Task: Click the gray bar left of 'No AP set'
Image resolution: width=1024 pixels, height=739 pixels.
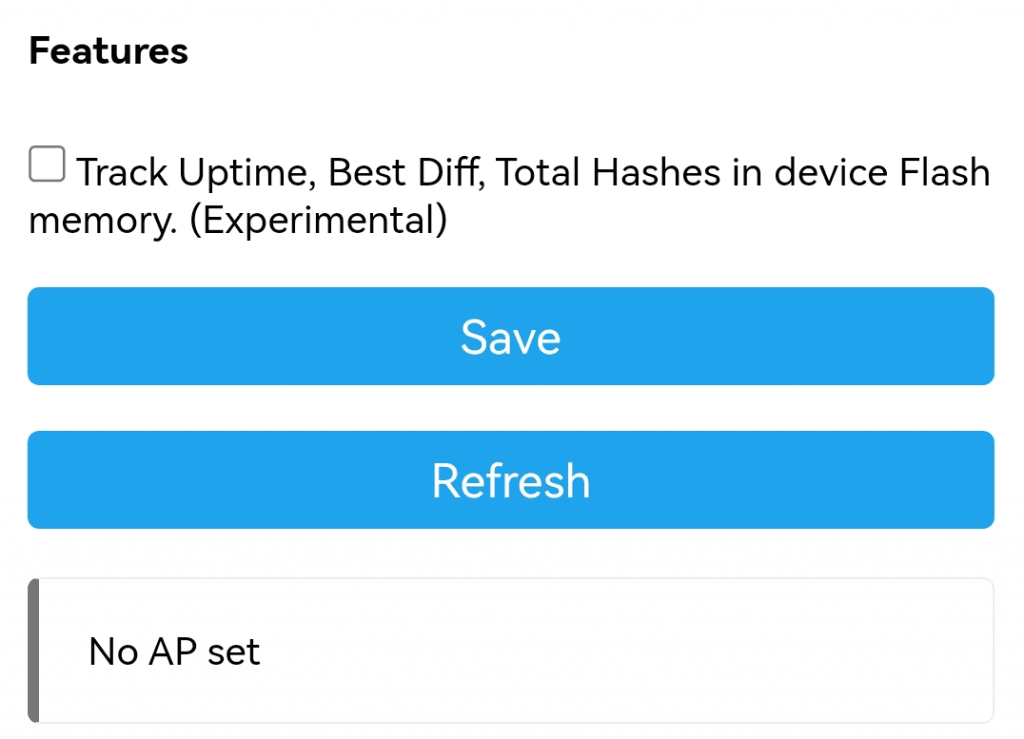Action: point(33,650)
